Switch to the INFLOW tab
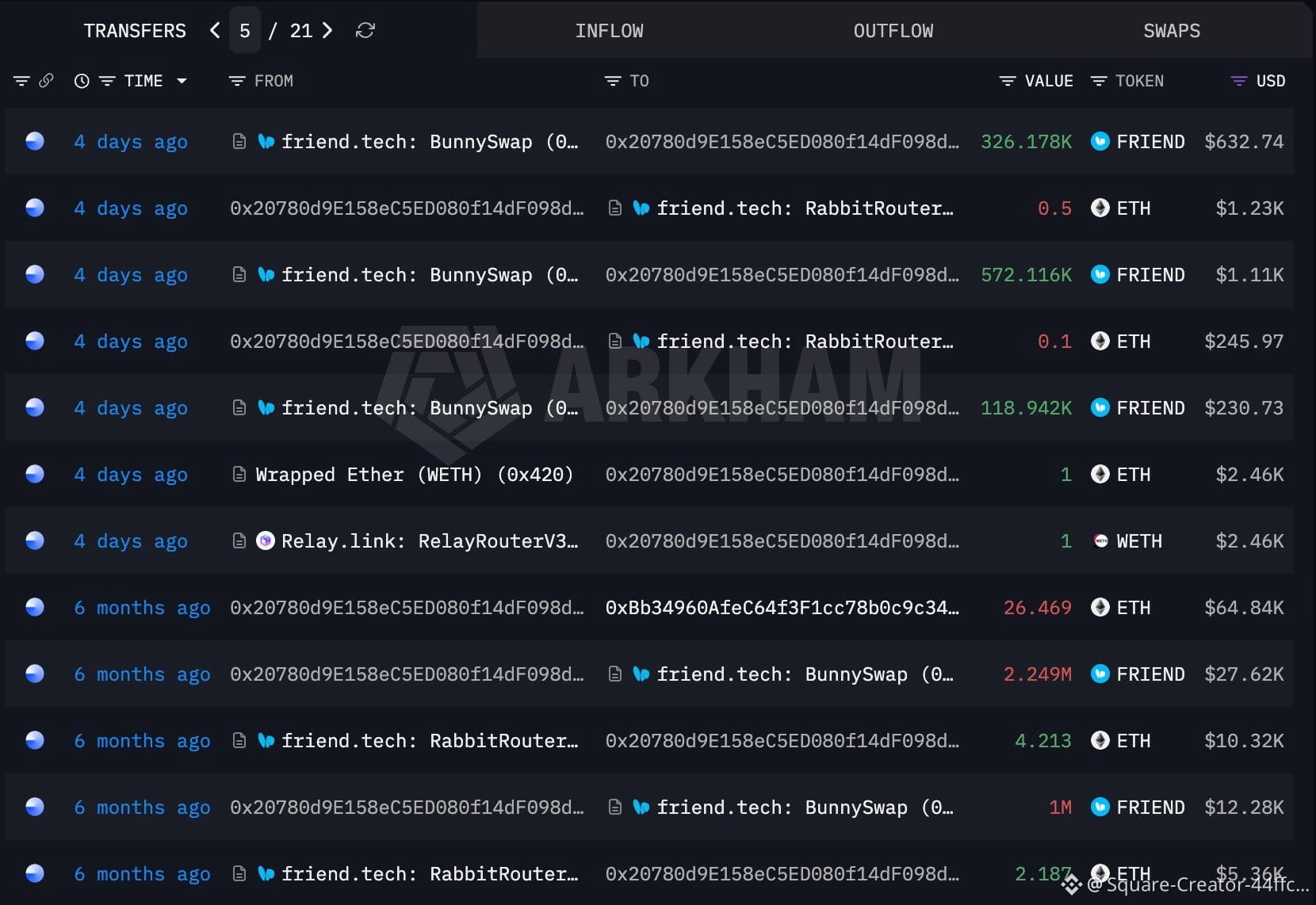Viewport: 1316px width, 905px height. click(x=609, y=31)
